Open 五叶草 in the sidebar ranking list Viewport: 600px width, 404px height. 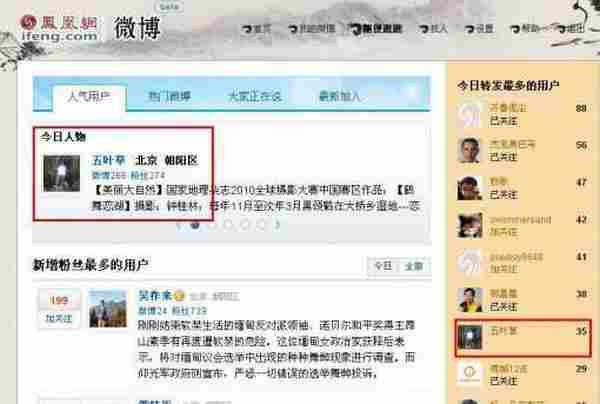point(503,331)
